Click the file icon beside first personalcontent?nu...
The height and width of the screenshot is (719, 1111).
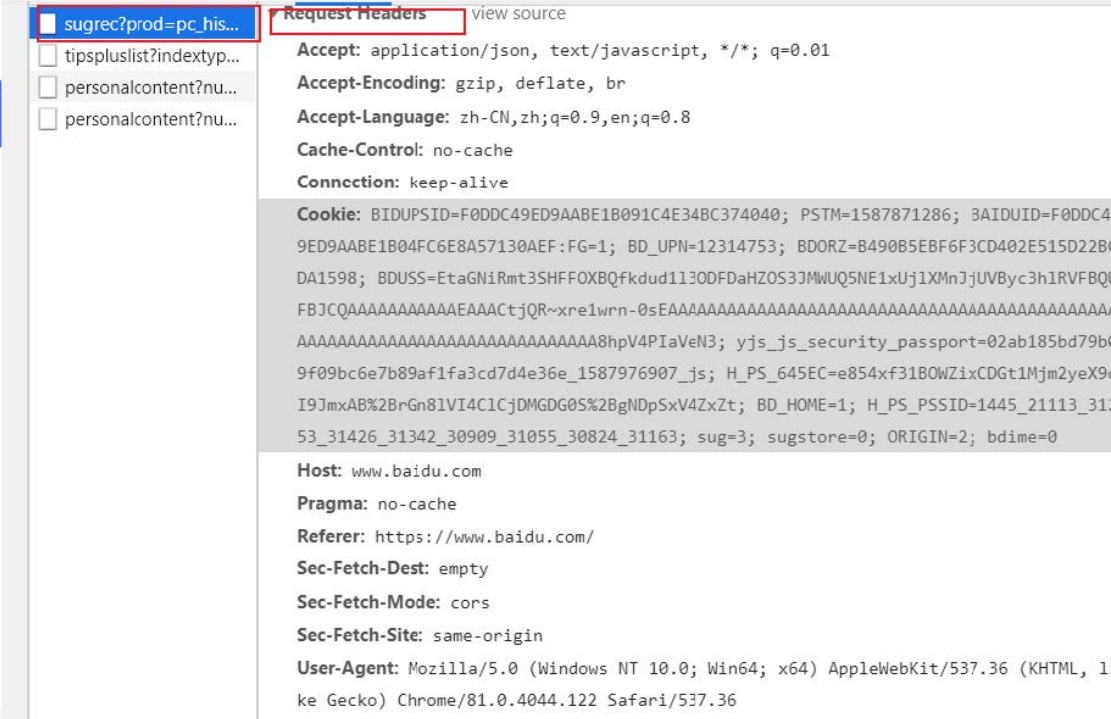click(47, 87)
